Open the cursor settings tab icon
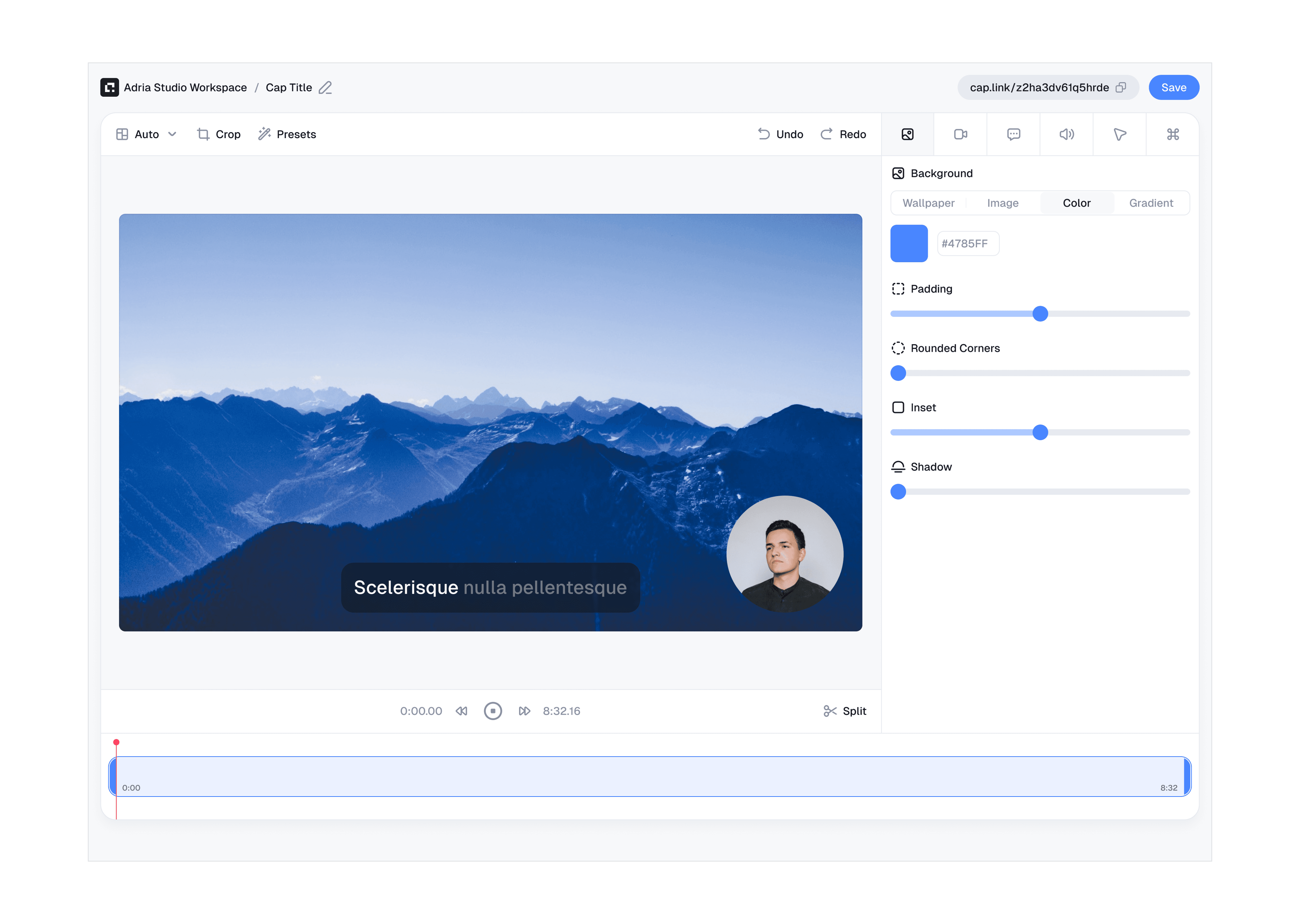Screen dimensions: 1300x924 1119,134
